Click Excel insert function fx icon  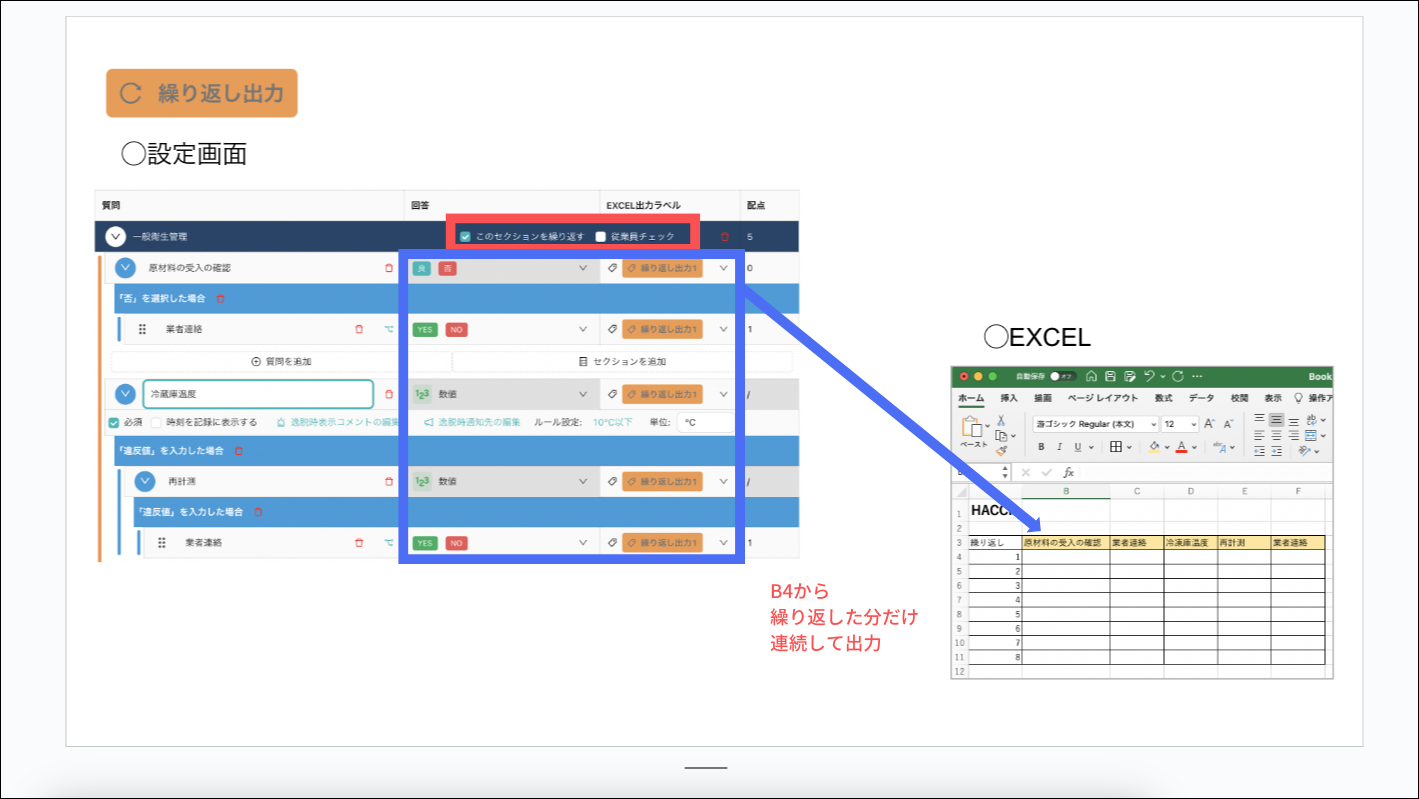pos(1068,472)
